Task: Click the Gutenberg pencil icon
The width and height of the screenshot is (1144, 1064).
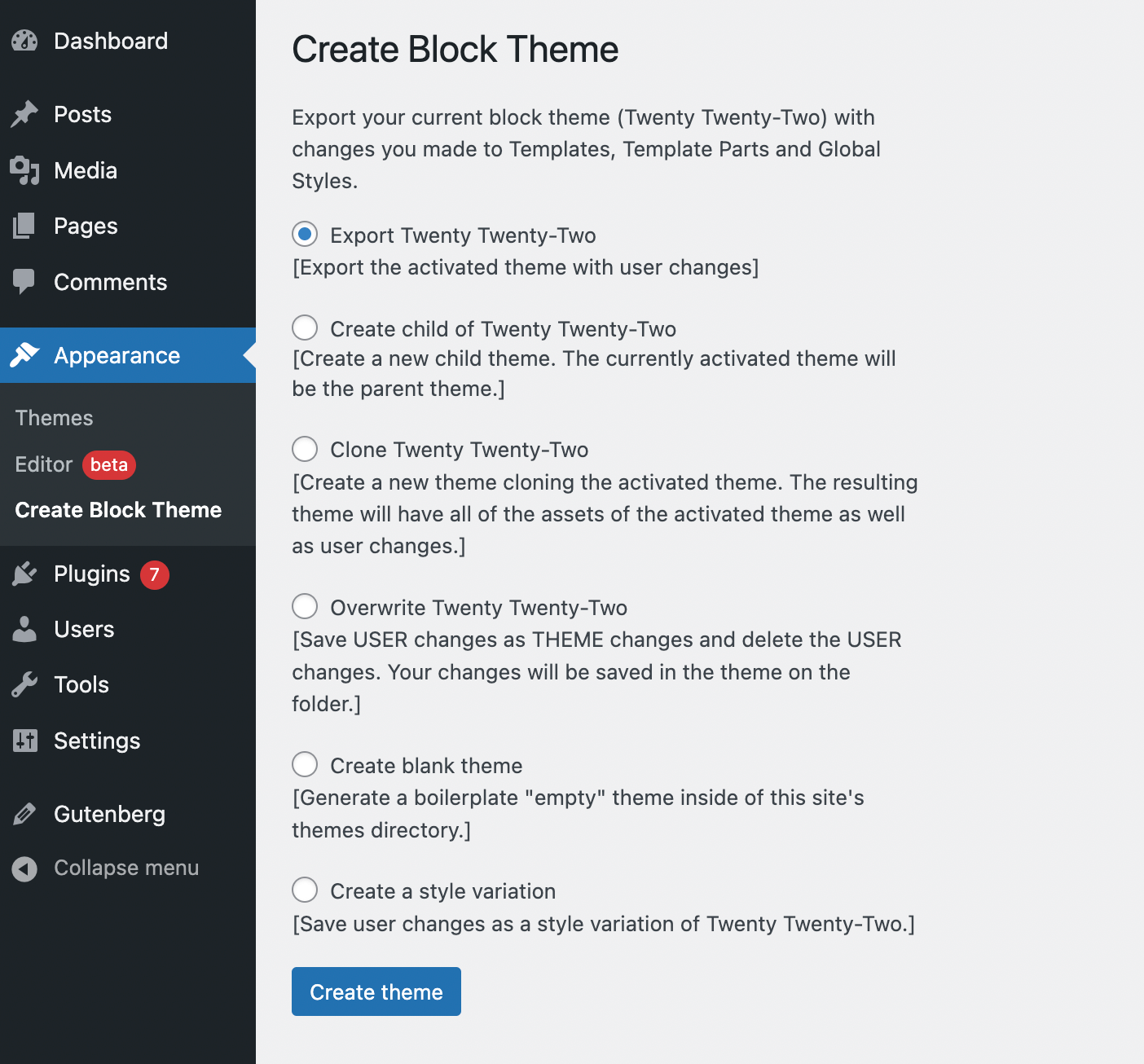Action: coord(24,814)
